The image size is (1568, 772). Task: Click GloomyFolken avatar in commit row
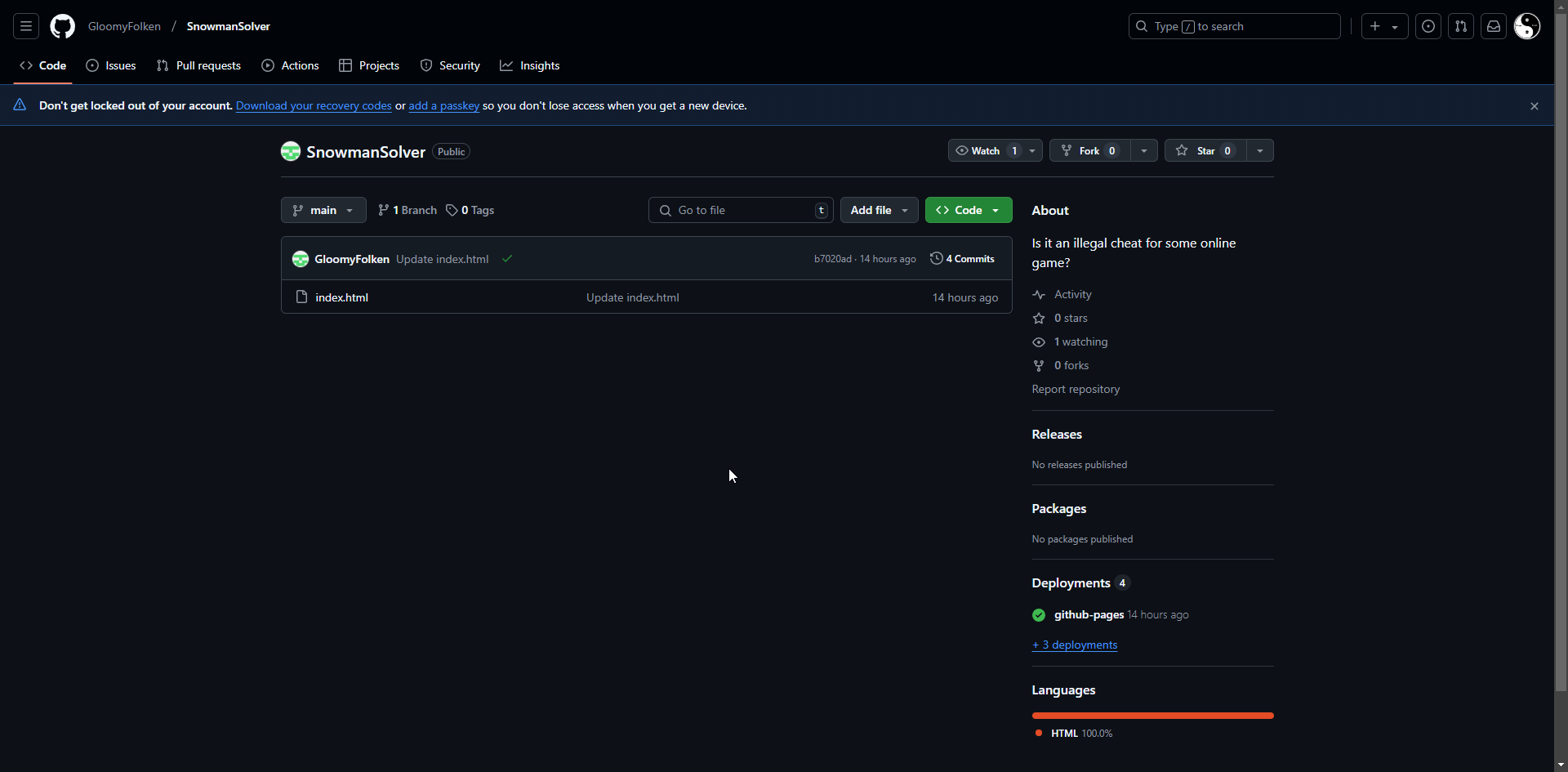click(301, 259)
